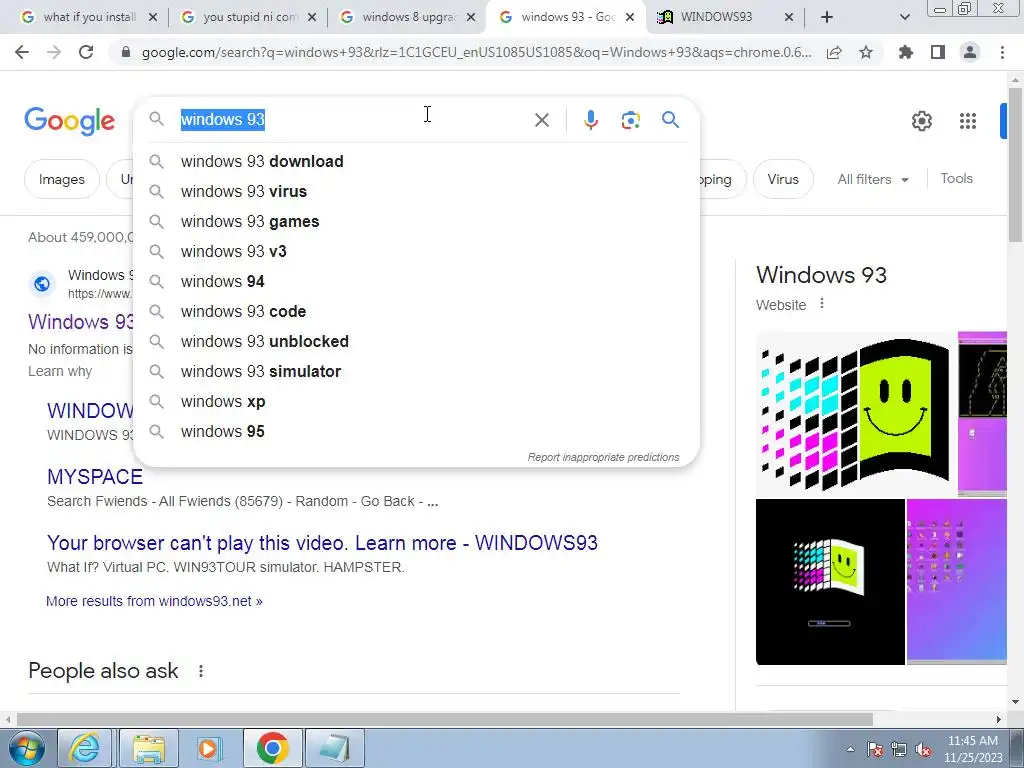1024x768 pixels.
Task: Open Windows Media Player in taskbar
Action: [x=210, y=748]
